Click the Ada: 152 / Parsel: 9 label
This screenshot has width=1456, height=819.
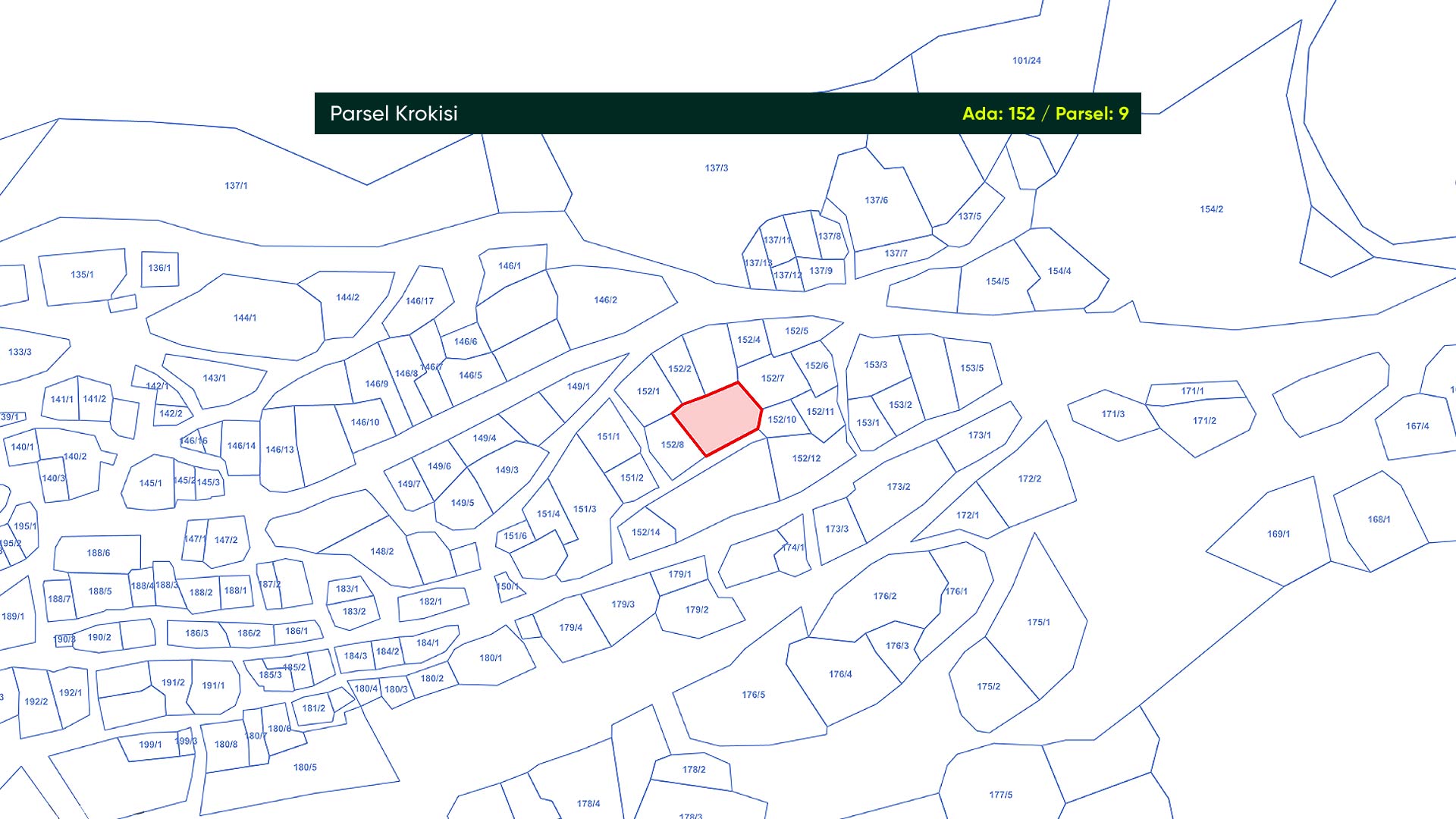[1044, 114]
